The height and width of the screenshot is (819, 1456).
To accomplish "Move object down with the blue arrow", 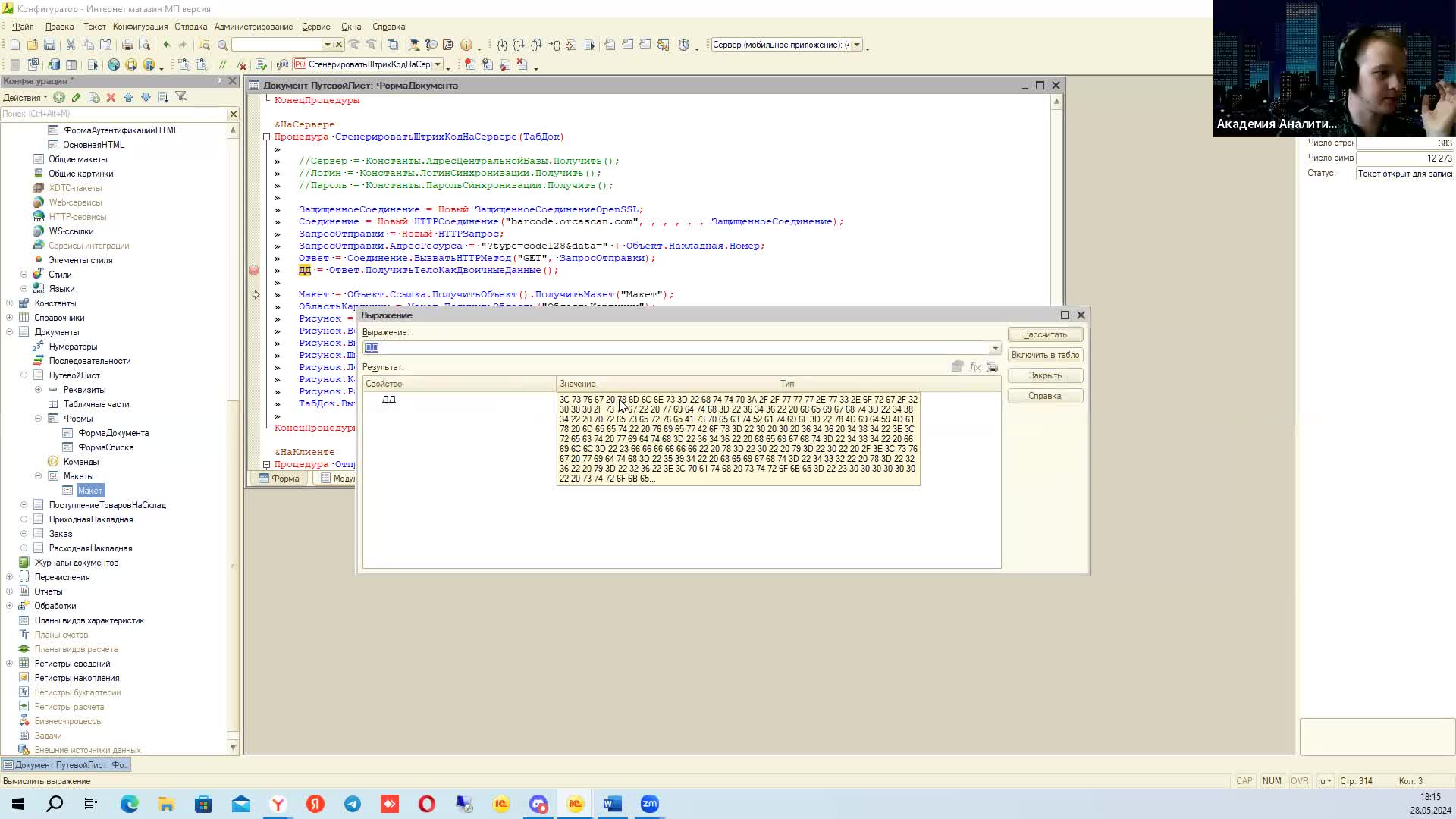I will [x=146, y=97].
